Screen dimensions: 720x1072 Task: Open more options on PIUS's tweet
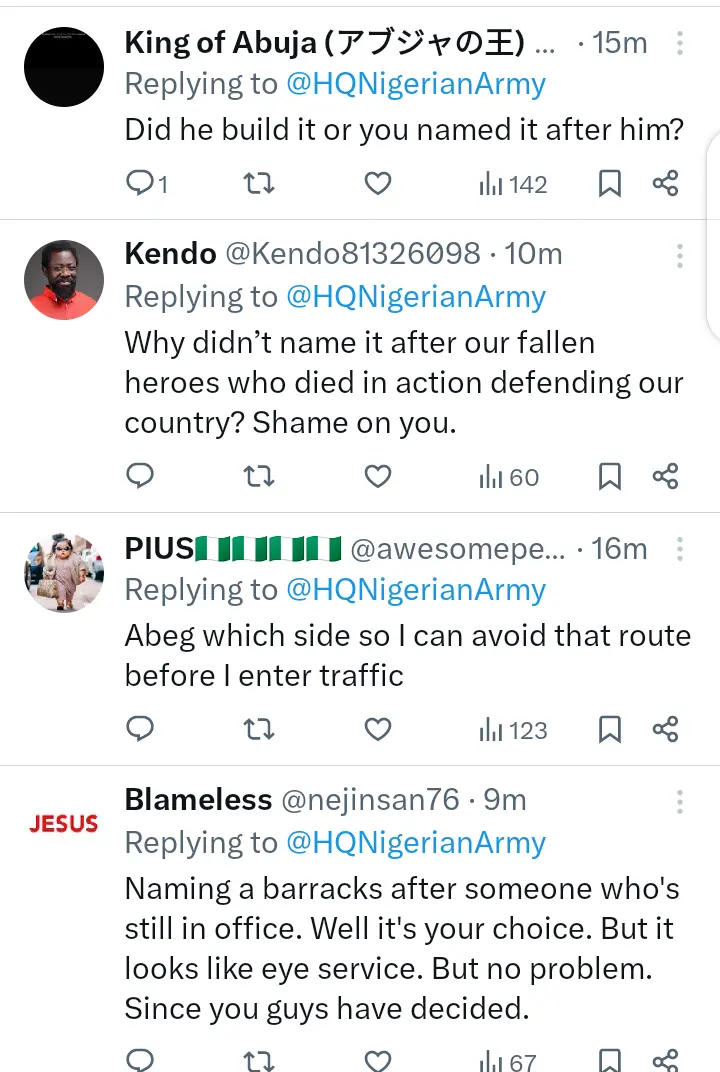[x=680, y=549]
